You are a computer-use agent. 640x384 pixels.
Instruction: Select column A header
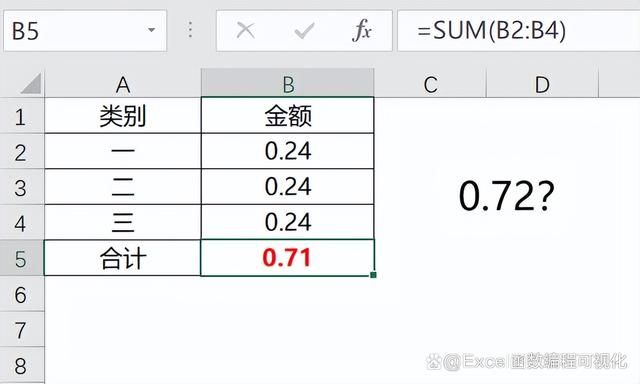click(123, 84)
